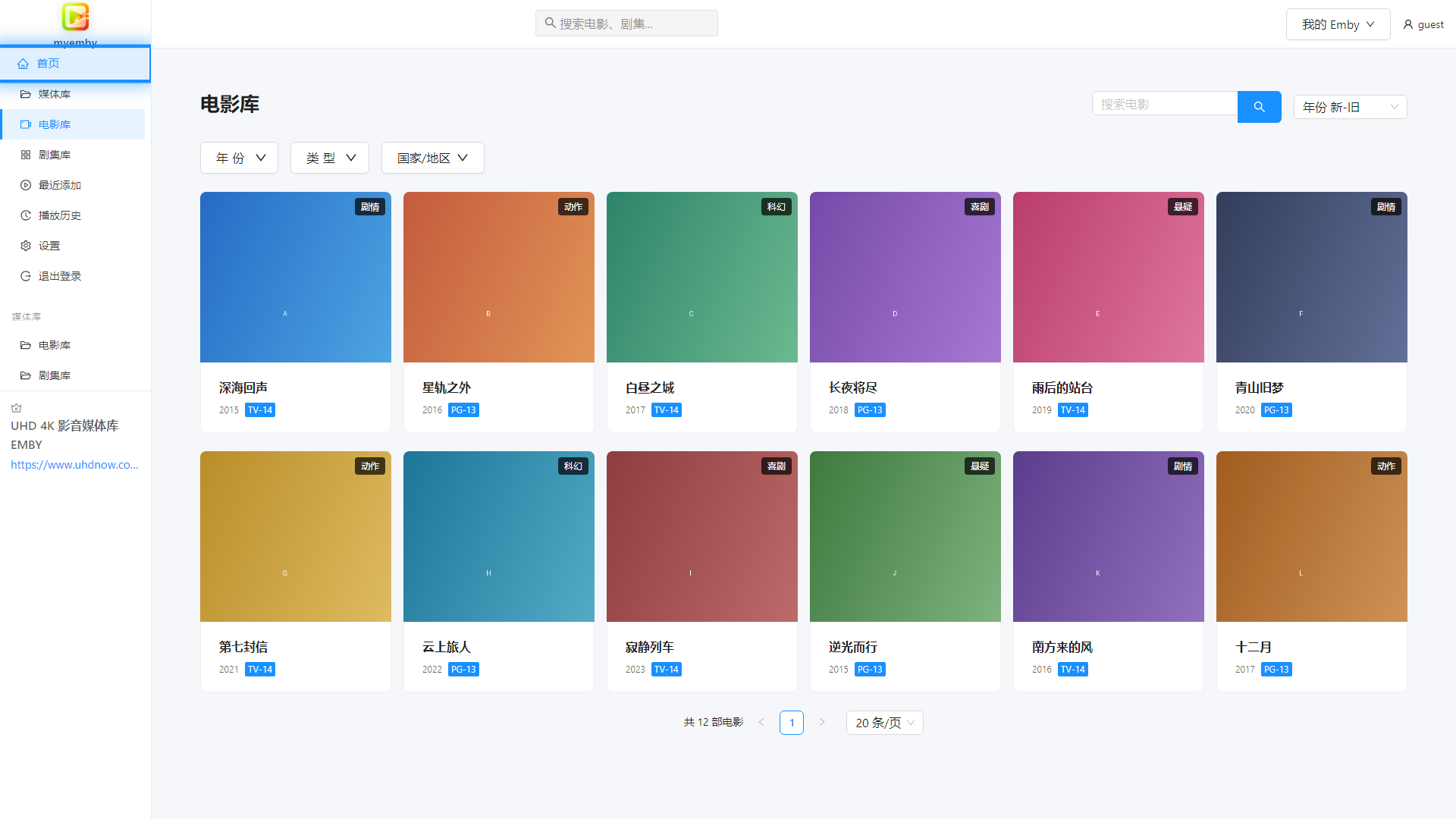Click the top 搜索电影、剧集 search field

point(626,24)
